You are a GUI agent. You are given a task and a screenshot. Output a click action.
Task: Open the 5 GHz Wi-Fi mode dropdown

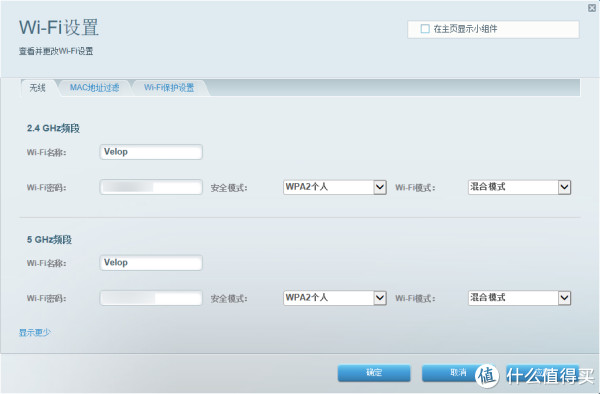[520, 298]
